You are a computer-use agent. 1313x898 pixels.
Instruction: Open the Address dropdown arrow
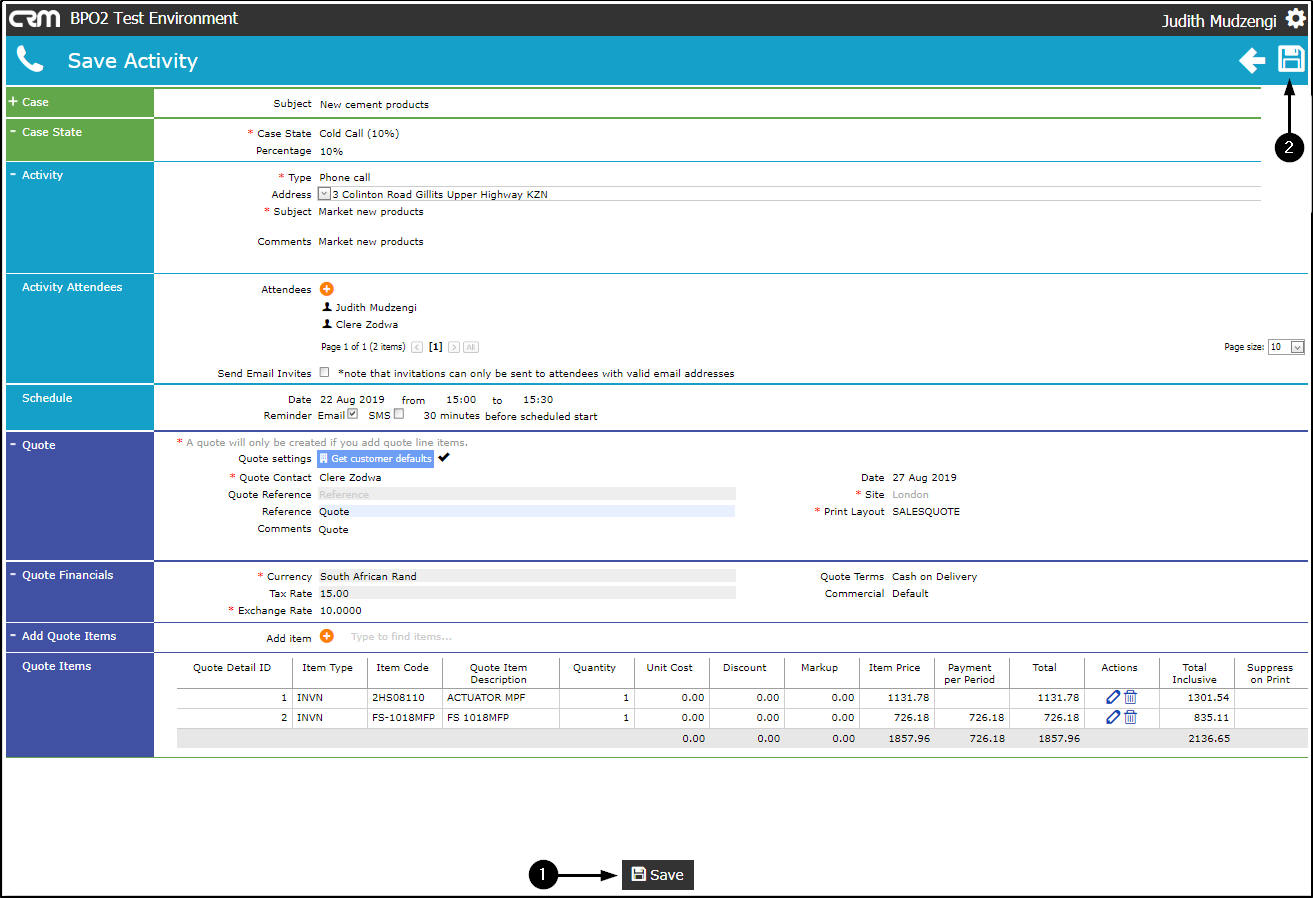pyautogui.click(x=324, y=194)
